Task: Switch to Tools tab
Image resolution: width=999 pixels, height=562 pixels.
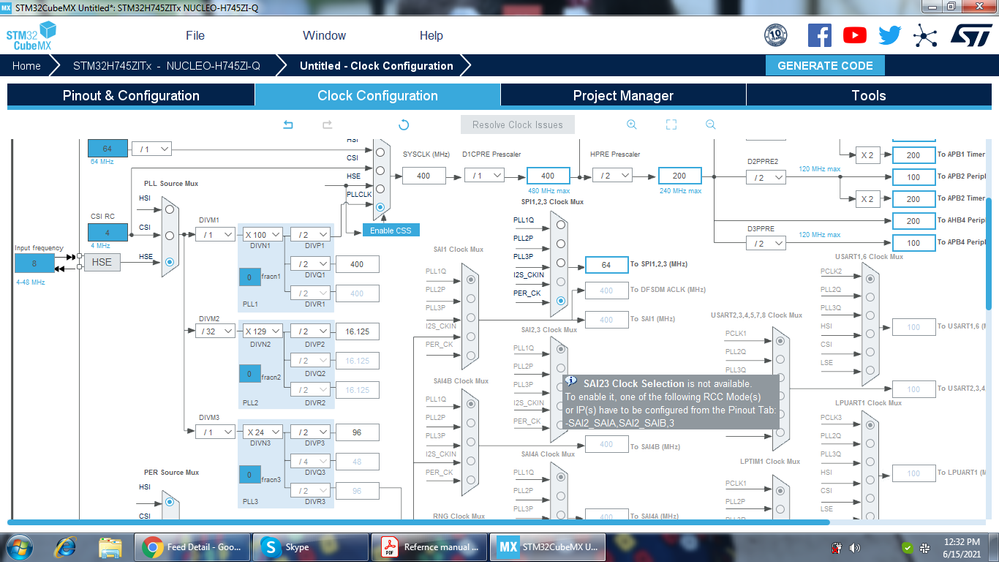Action: 869,96
